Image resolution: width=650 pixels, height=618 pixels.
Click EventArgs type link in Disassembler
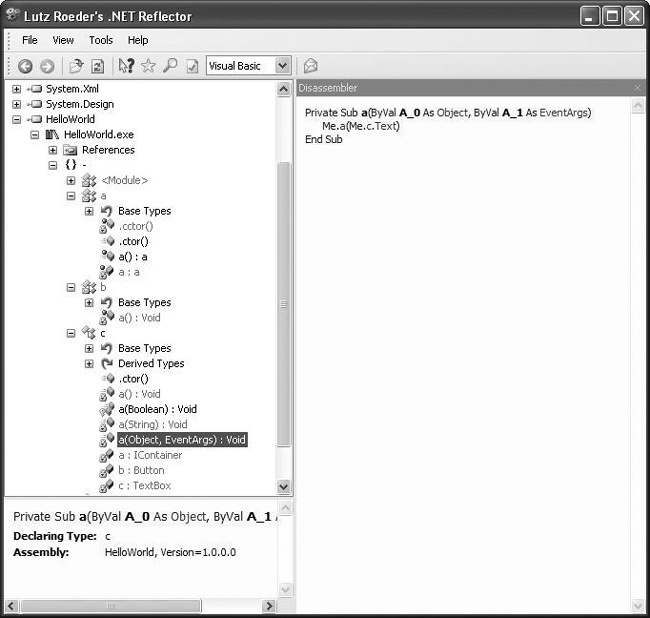coord(564,113)
